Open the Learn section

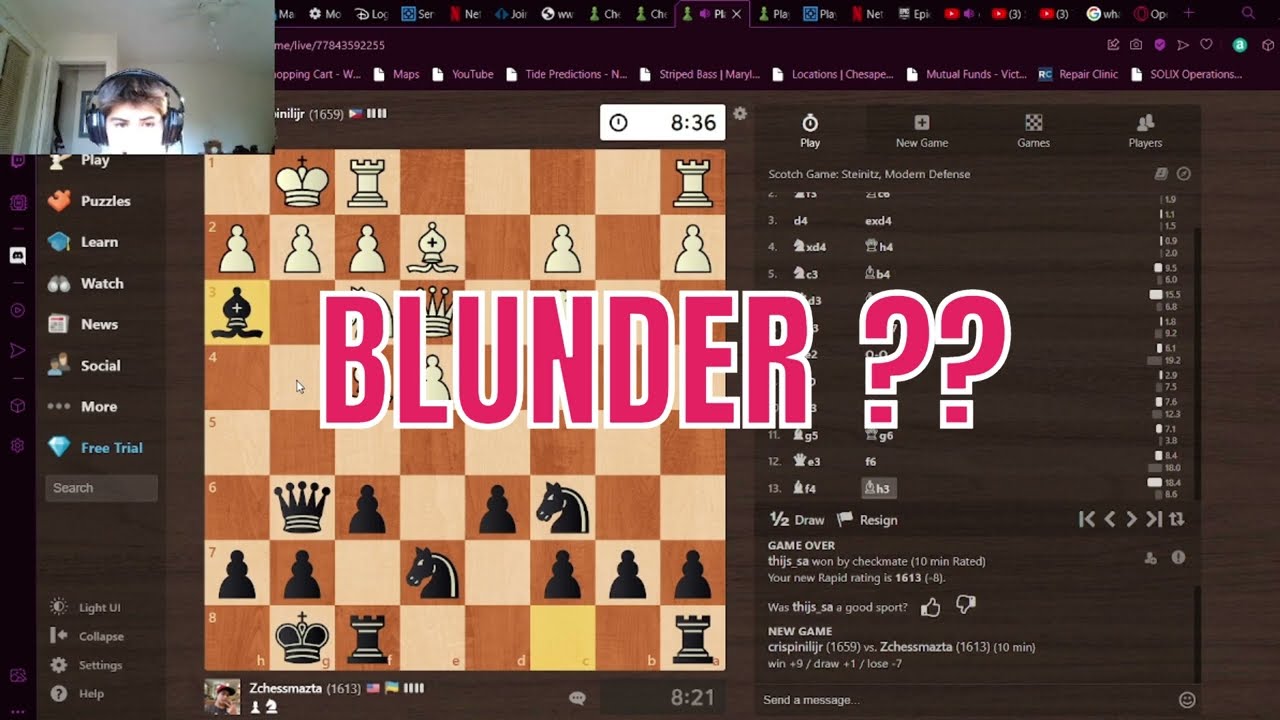(x=83, y=242)
